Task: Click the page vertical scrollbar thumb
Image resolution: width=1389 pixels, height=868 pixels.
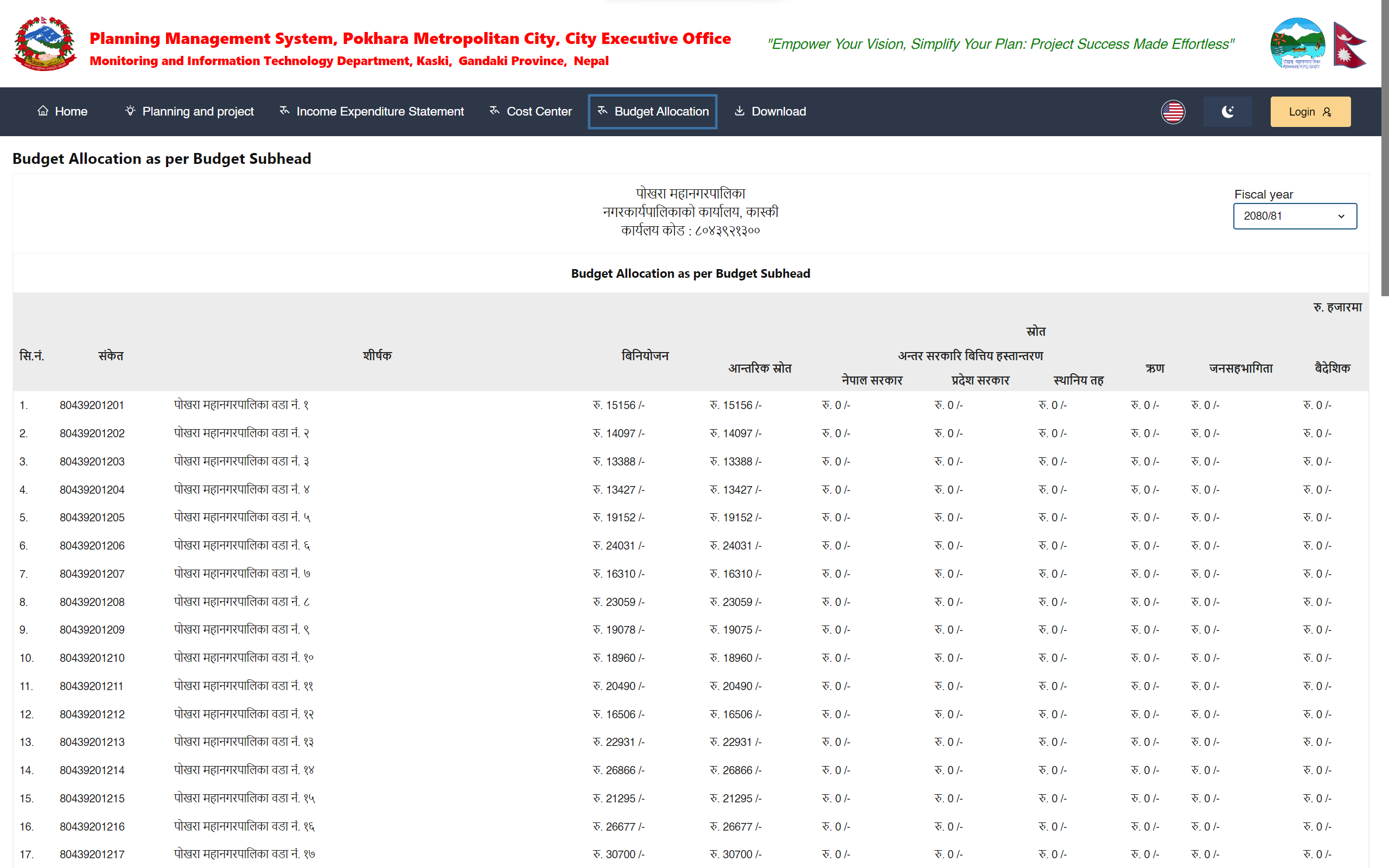Action: pyautogui.click(x=1385, y=149)
